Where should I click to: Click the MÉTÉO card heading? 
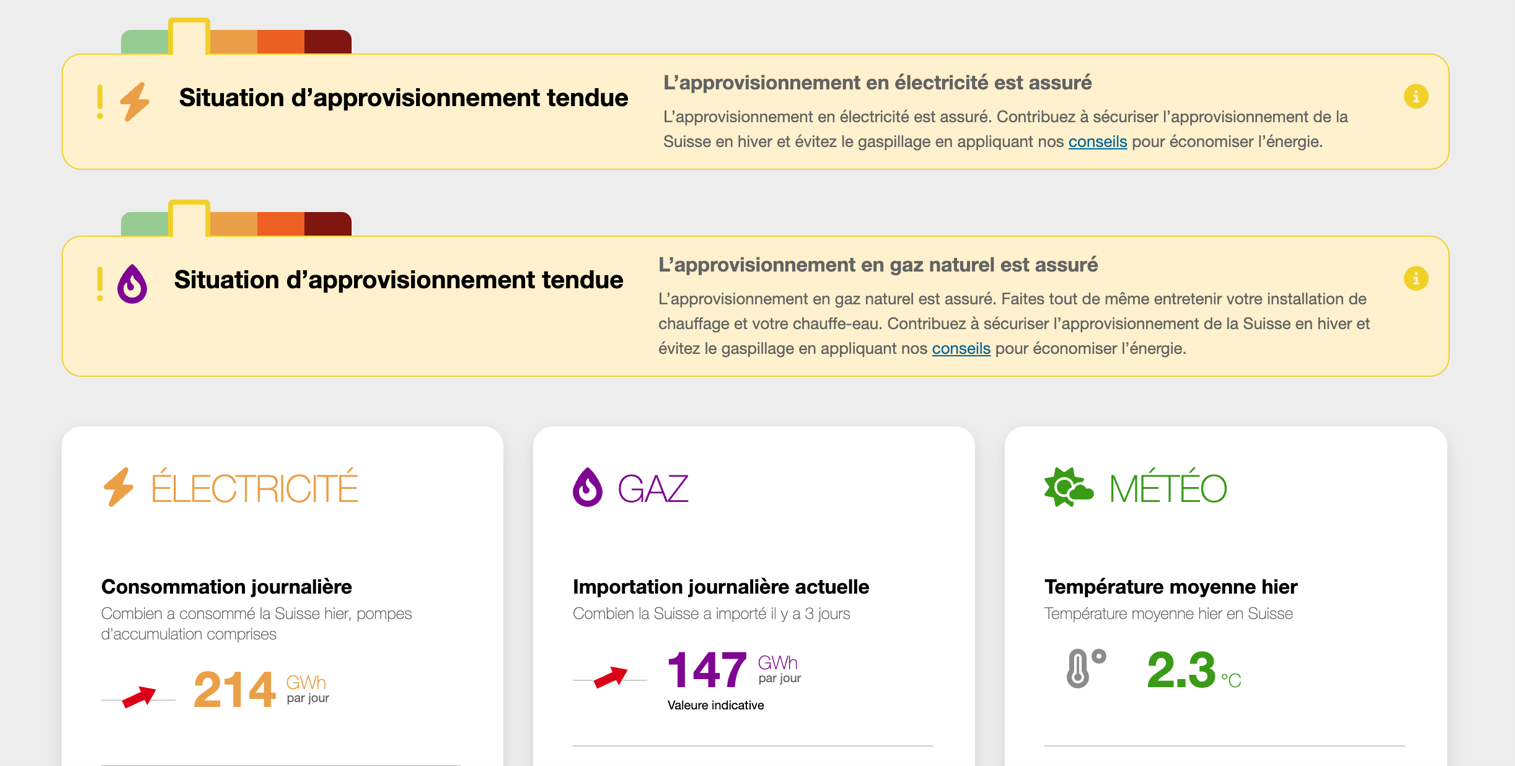click(x=1168, y=488)
